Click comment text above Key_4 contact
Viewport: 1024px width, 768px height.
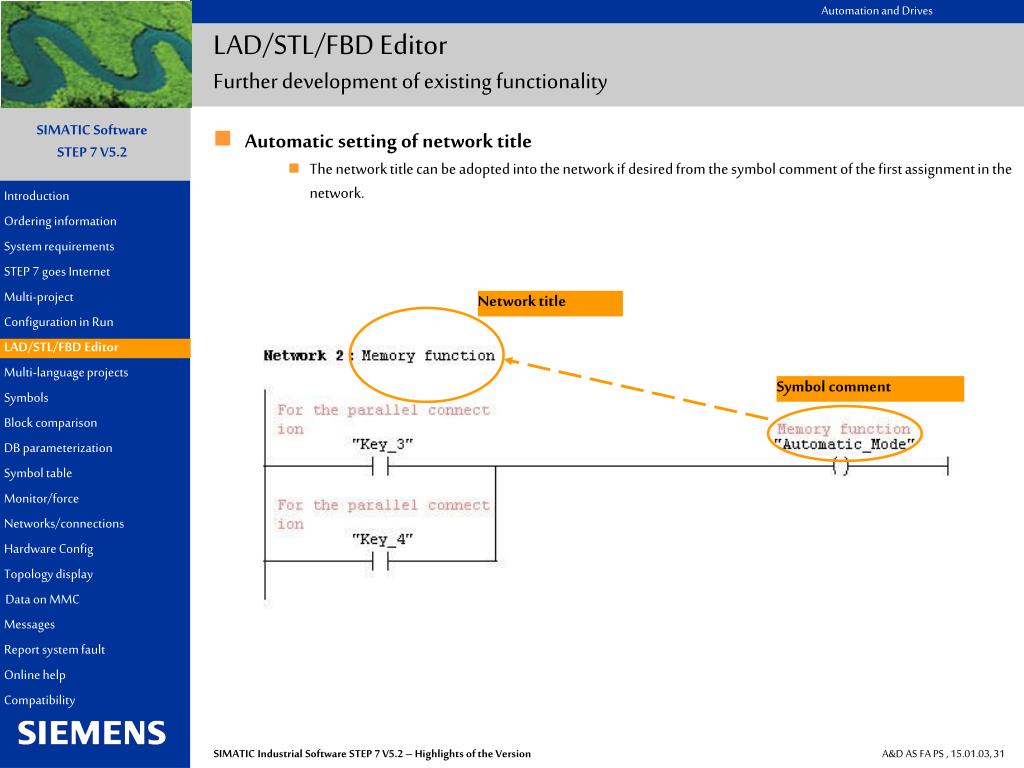pos(383,514)
